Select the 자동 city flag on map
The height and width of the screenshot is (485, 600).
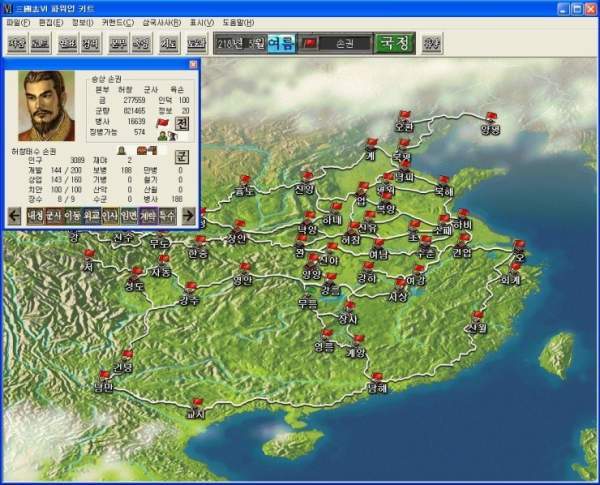163,261
